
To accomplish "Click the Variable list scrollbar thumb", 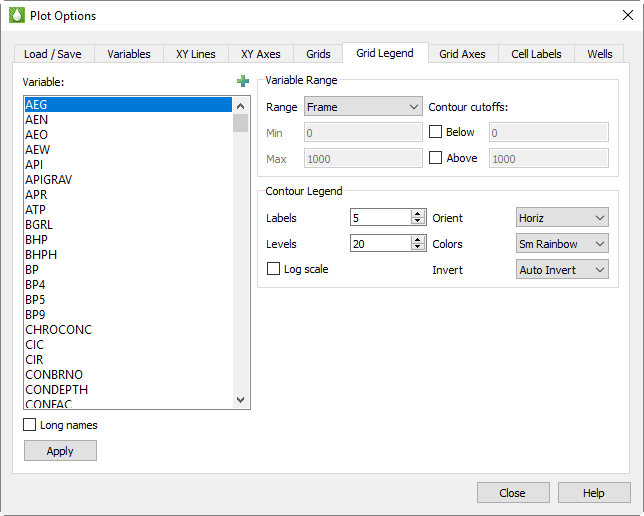I will (x=241, y=123).
